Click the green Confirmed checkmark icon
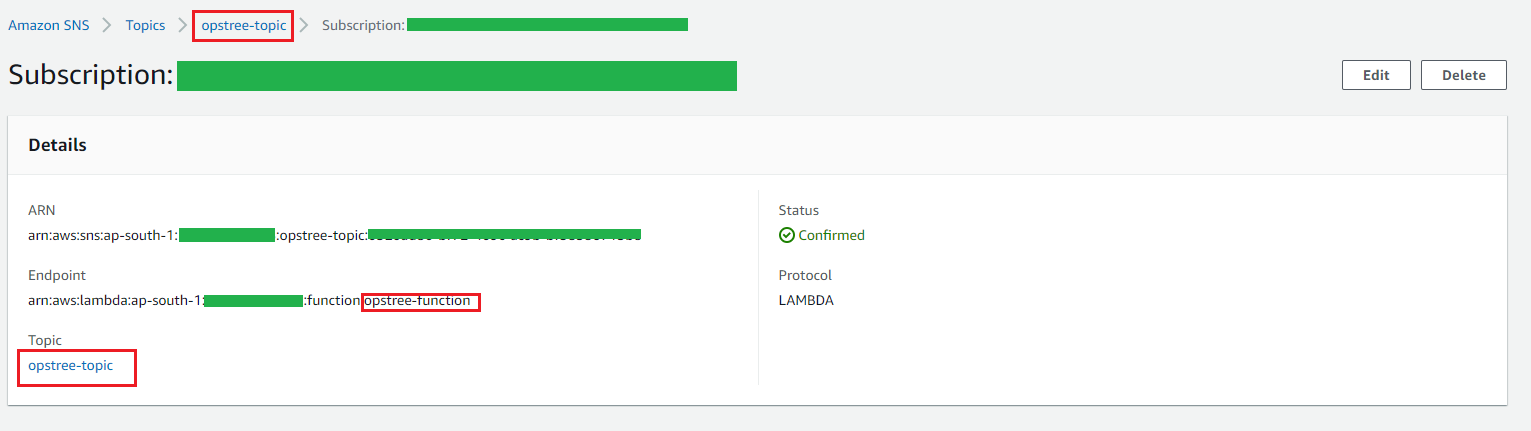 (x=786, y=235)
